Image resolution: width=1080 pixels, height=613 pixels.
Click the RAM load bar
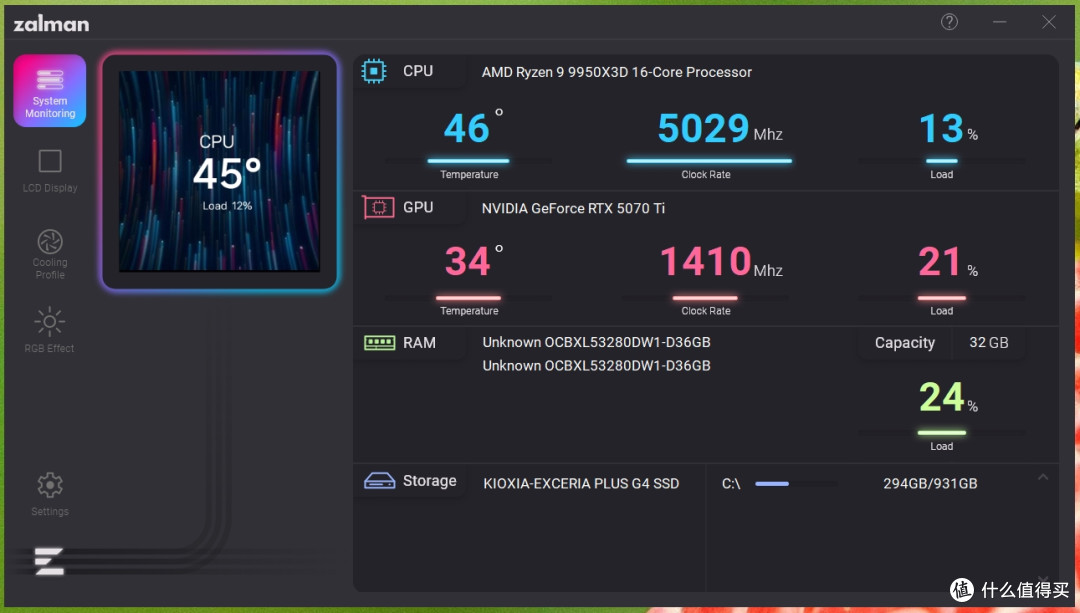click(942, 433)
